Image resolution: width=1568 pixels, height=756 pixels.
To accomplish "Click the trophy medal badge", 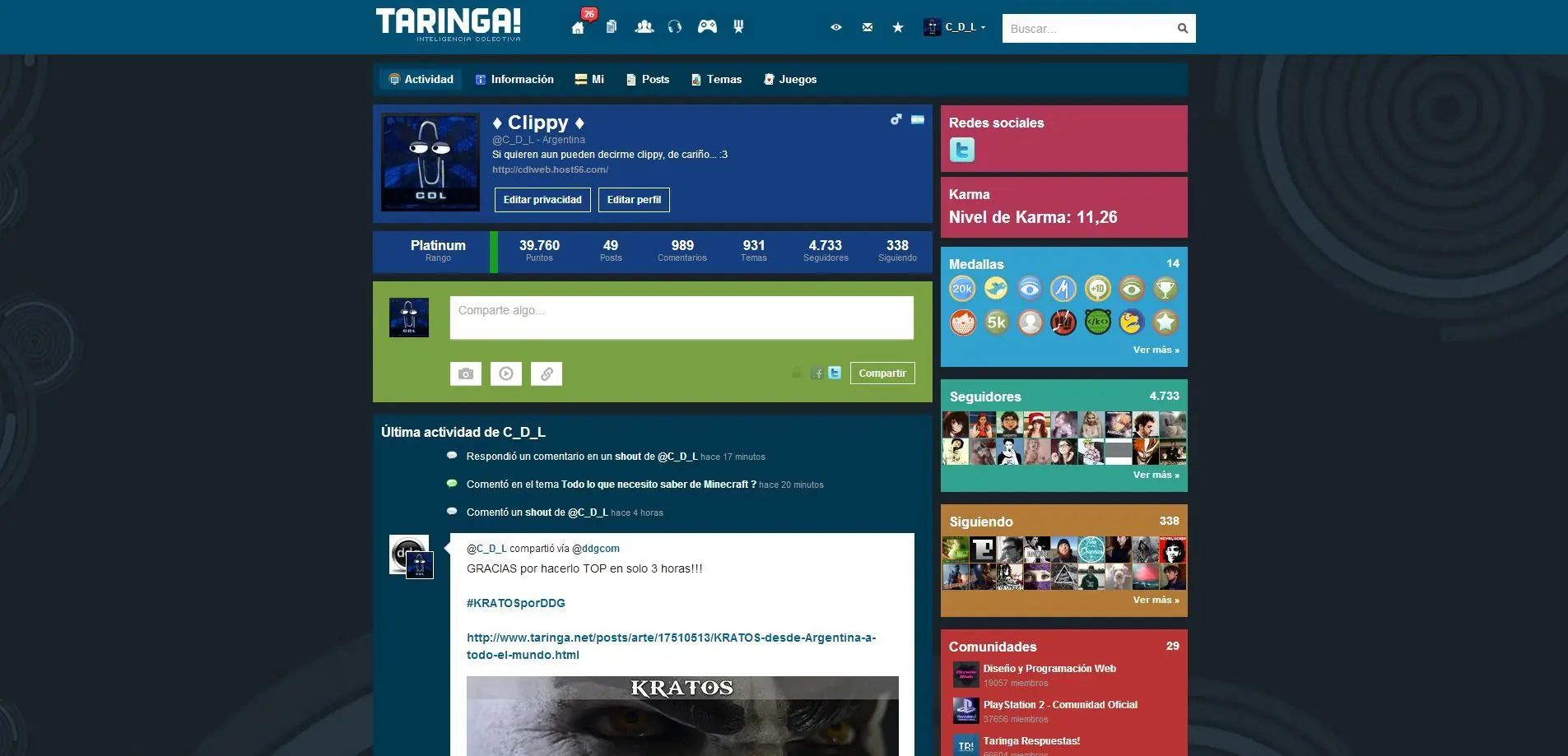I will (1165, 289).
